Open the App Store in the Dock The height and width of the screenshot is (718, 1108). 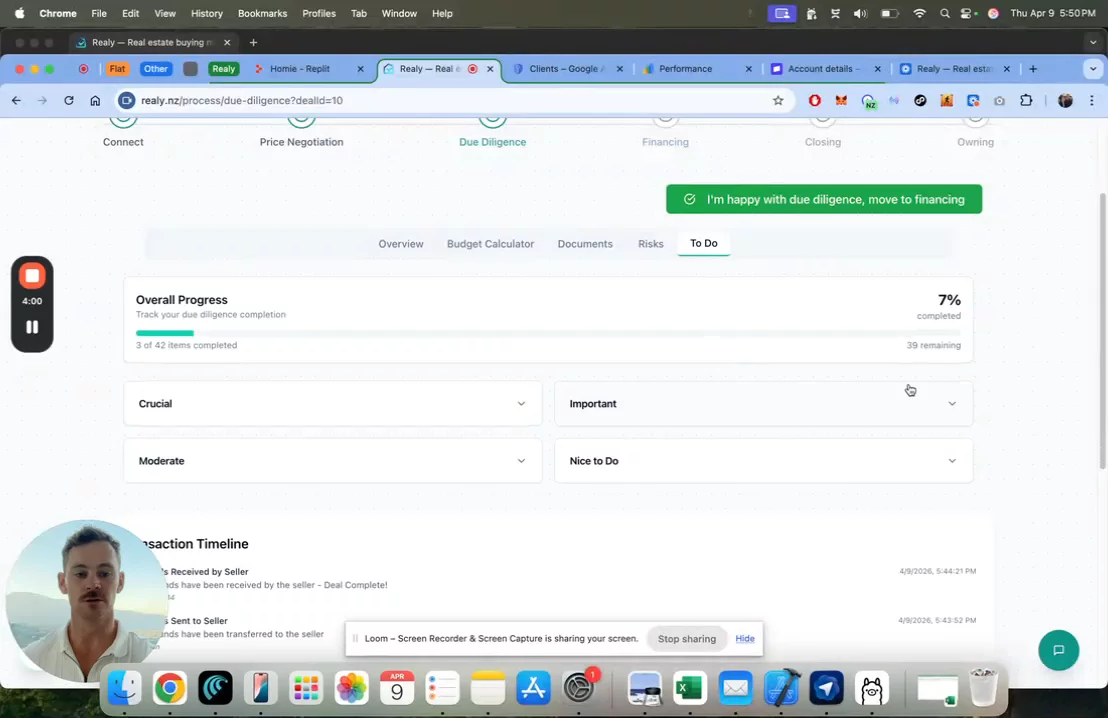[533, 688]
